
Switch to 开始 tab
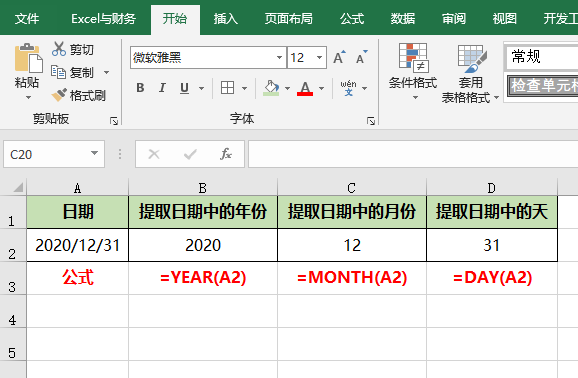175,19
